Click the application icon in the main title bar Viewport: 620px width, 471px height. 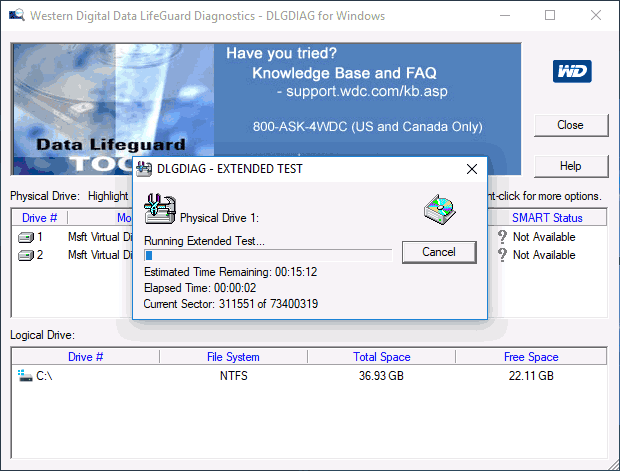coord(17,15)
